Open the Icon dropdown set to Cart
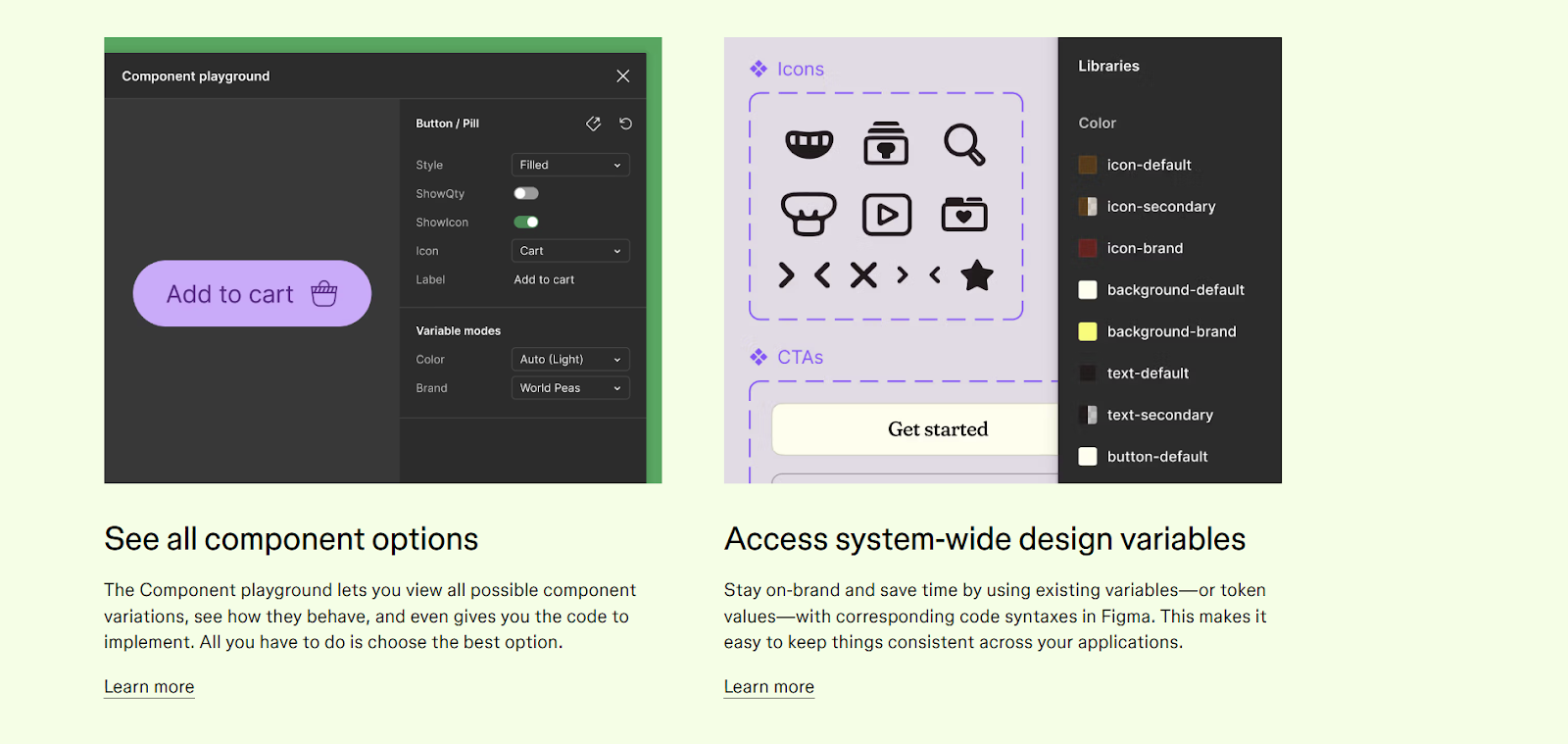This screenshot has width=1568, height=744. tap(570, 251)
